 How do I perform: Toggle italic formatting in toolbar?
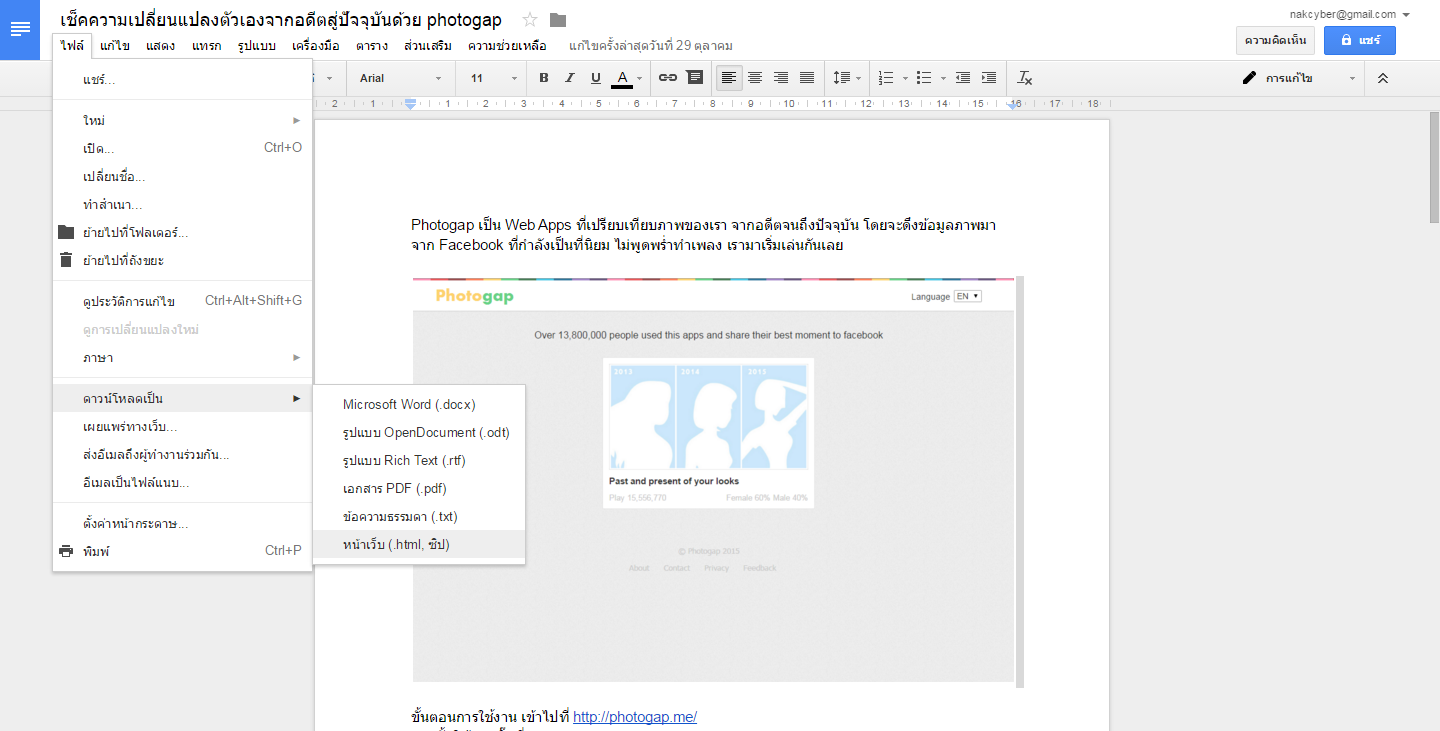(570, 78)
